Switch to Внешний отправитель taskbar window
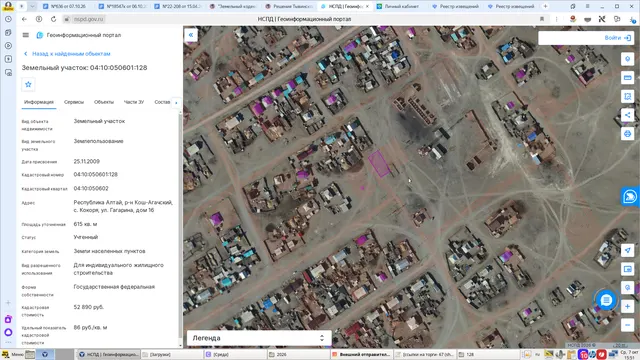This screenshot has height=360, width=640. pyautogui.click(x=361, y=354)
